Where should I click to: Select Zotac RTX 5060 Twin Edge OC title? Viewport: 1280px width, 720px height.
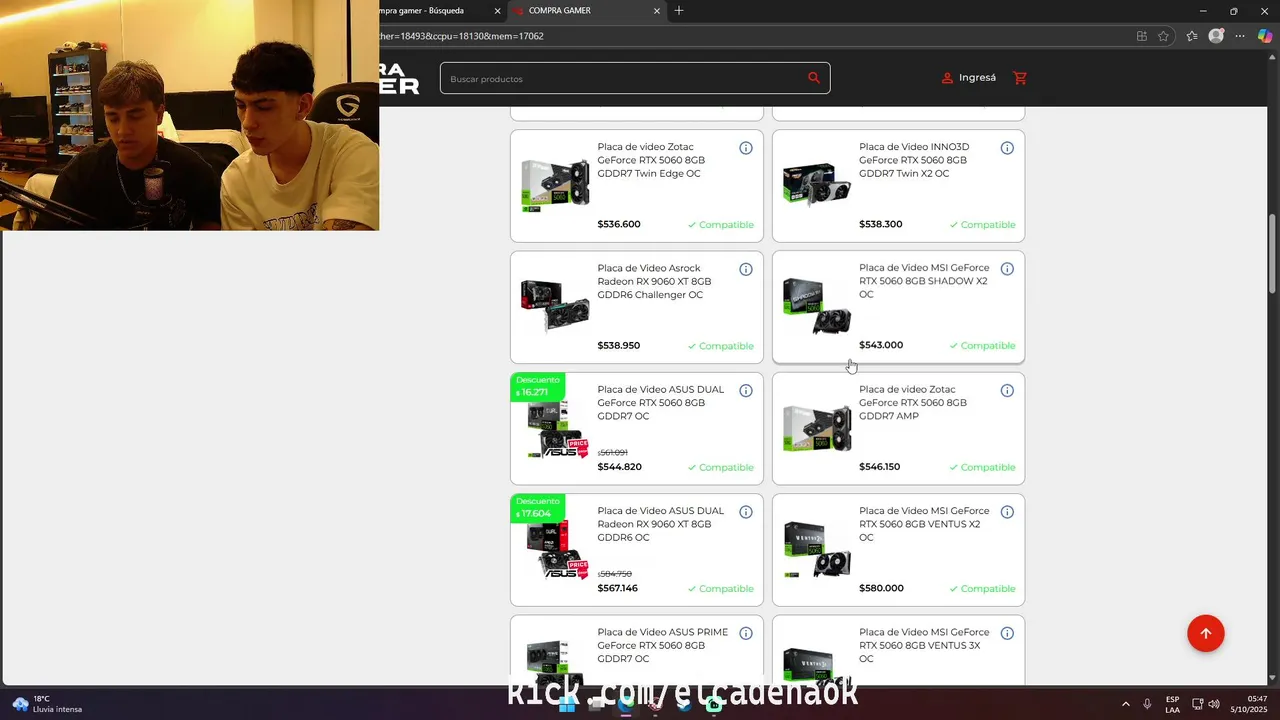[652, 160]
